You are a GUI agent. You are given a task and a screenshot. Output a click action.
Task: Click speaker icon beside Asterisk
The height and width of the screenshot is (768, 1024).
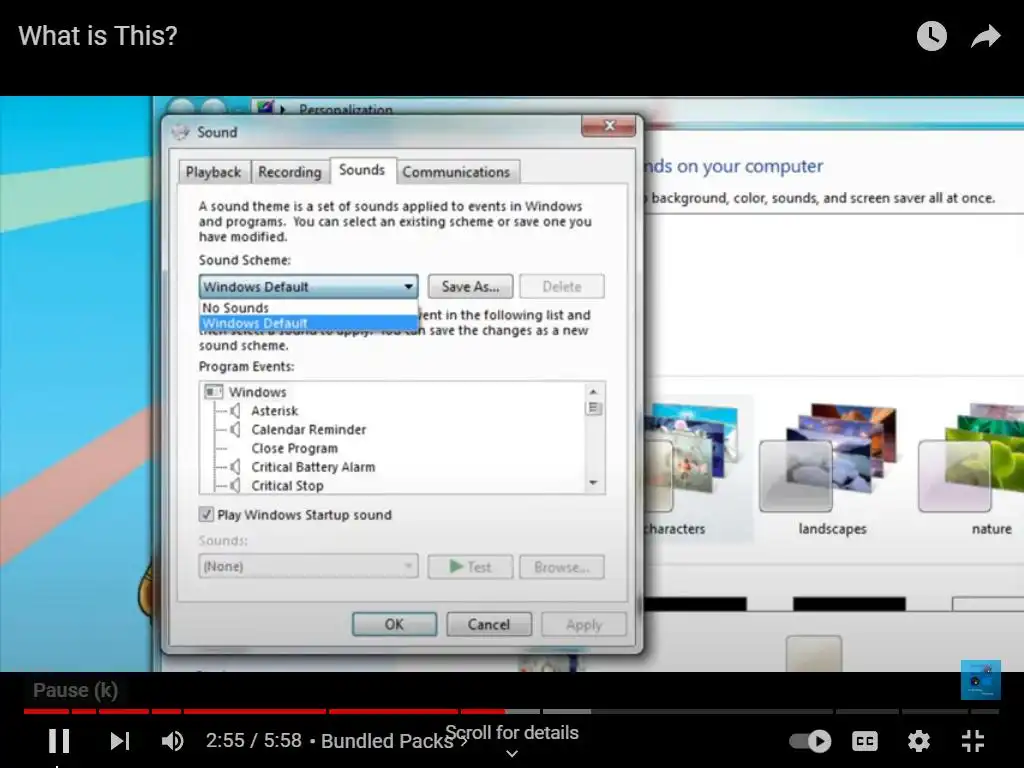click(x=235, y=411)
